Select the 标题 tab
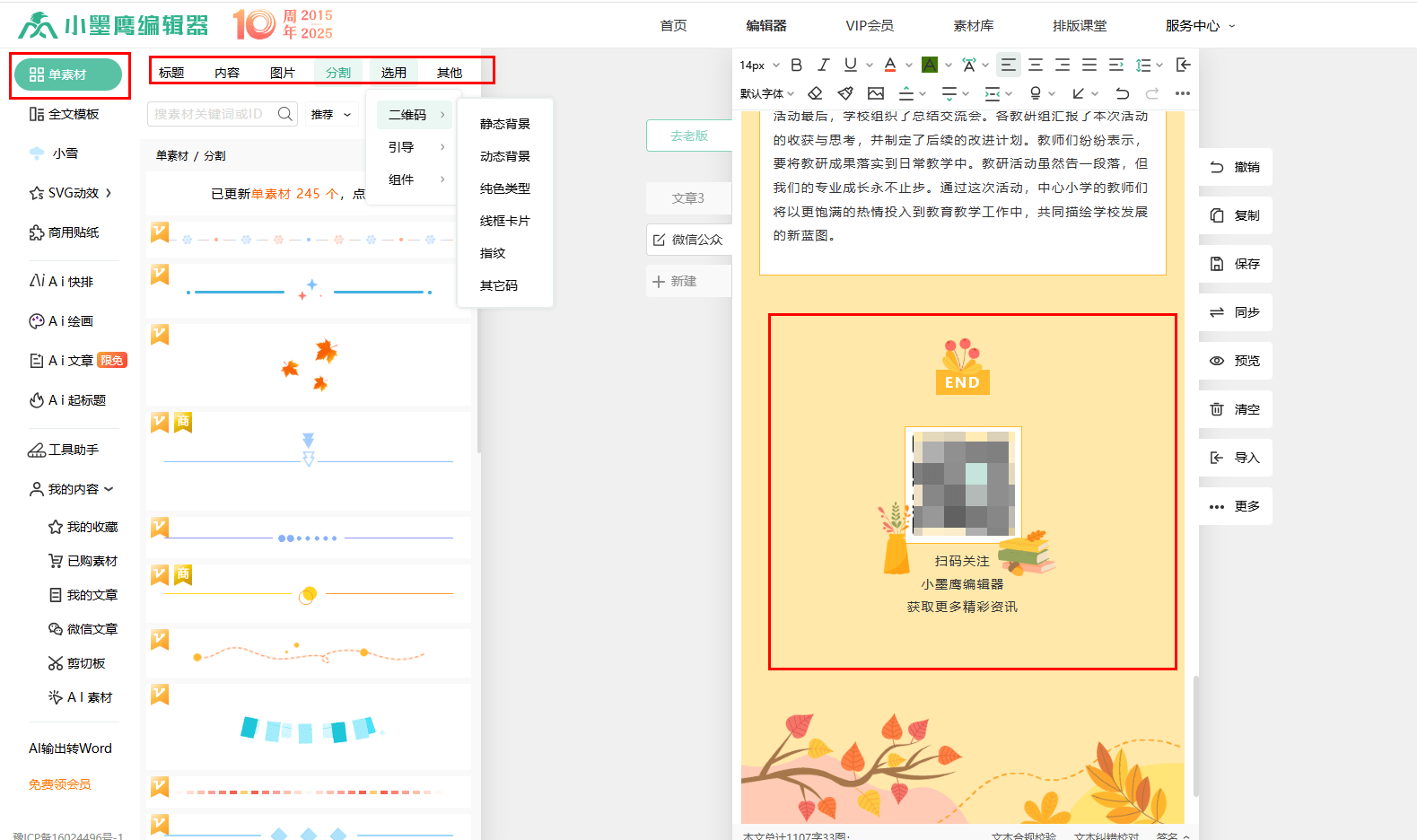This screenshot has width=1417, height=840. 171,73
